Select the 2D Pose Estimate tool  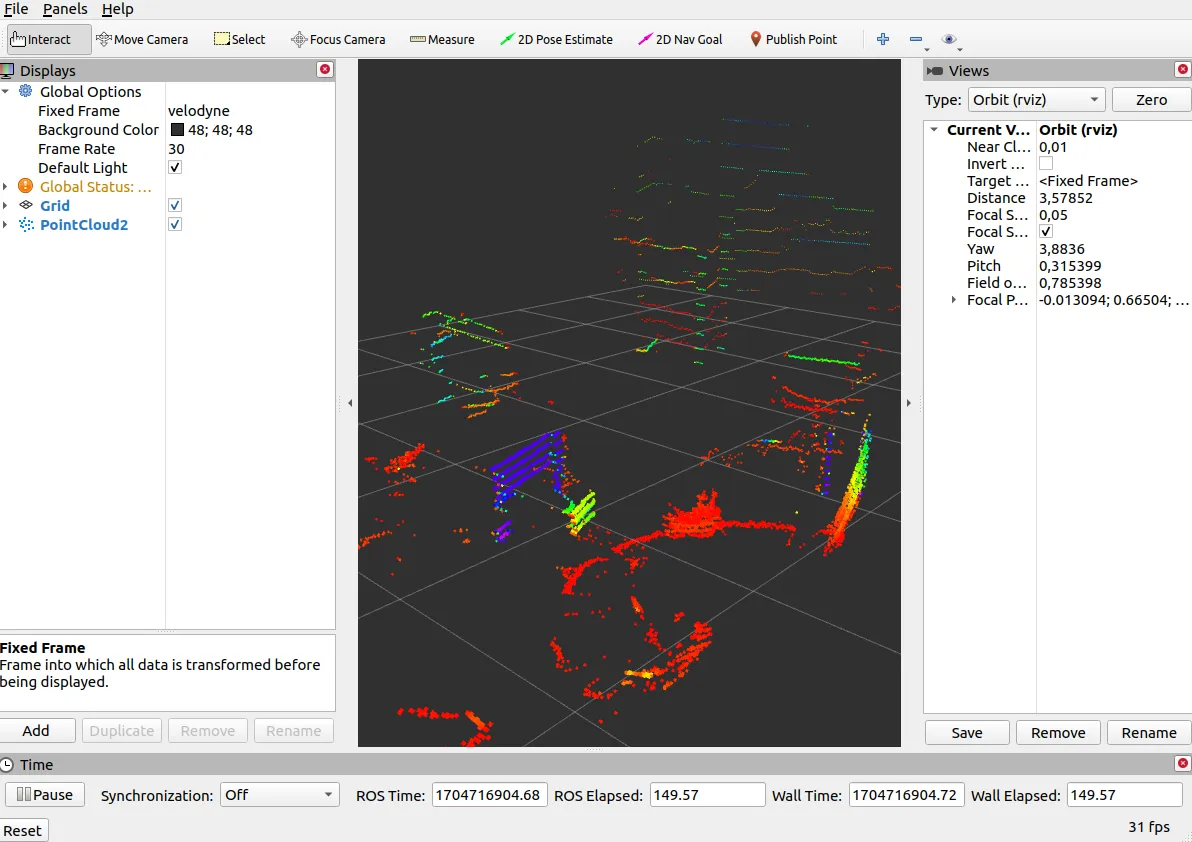(x=556, y=40)
